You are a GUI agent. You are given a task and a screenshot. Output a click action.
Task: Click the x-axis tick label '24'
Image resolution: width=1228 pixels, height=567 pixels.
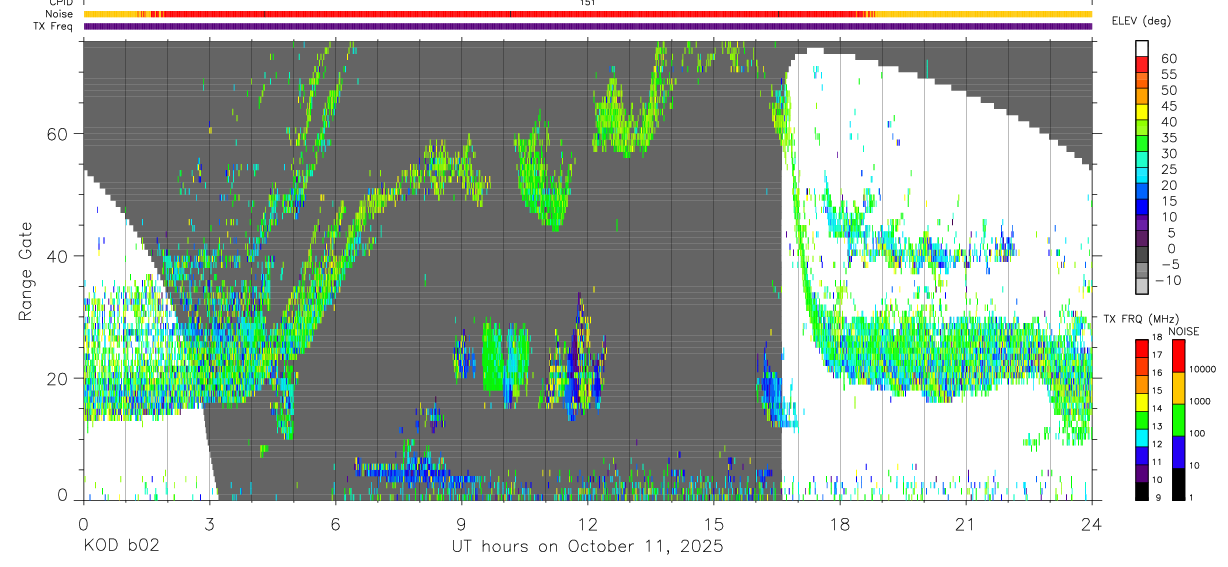tap(1091, 524)
